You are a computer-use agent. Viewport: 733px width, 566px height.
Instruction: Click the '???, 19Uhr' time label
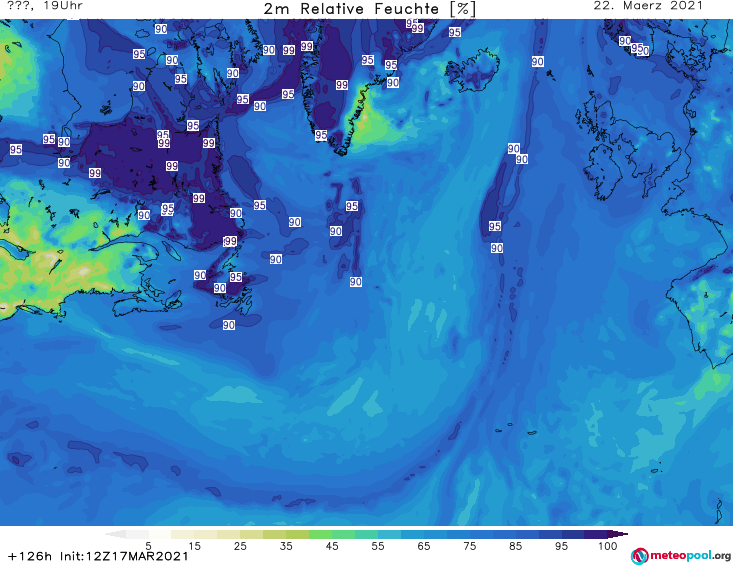pos(45,6)
